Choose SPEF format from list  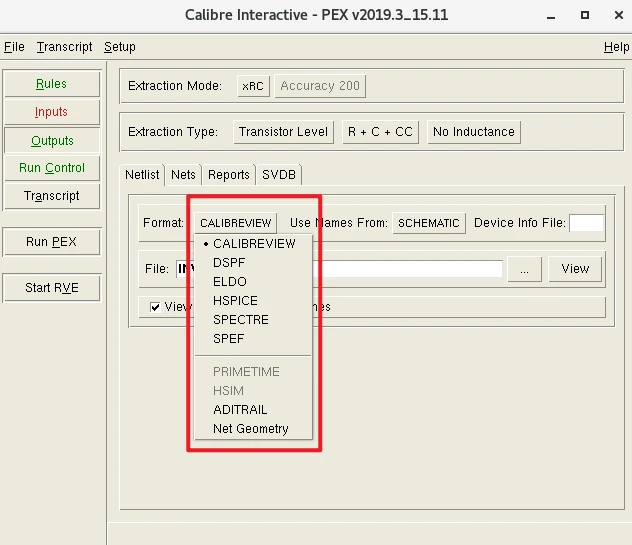tap(253, 339)
